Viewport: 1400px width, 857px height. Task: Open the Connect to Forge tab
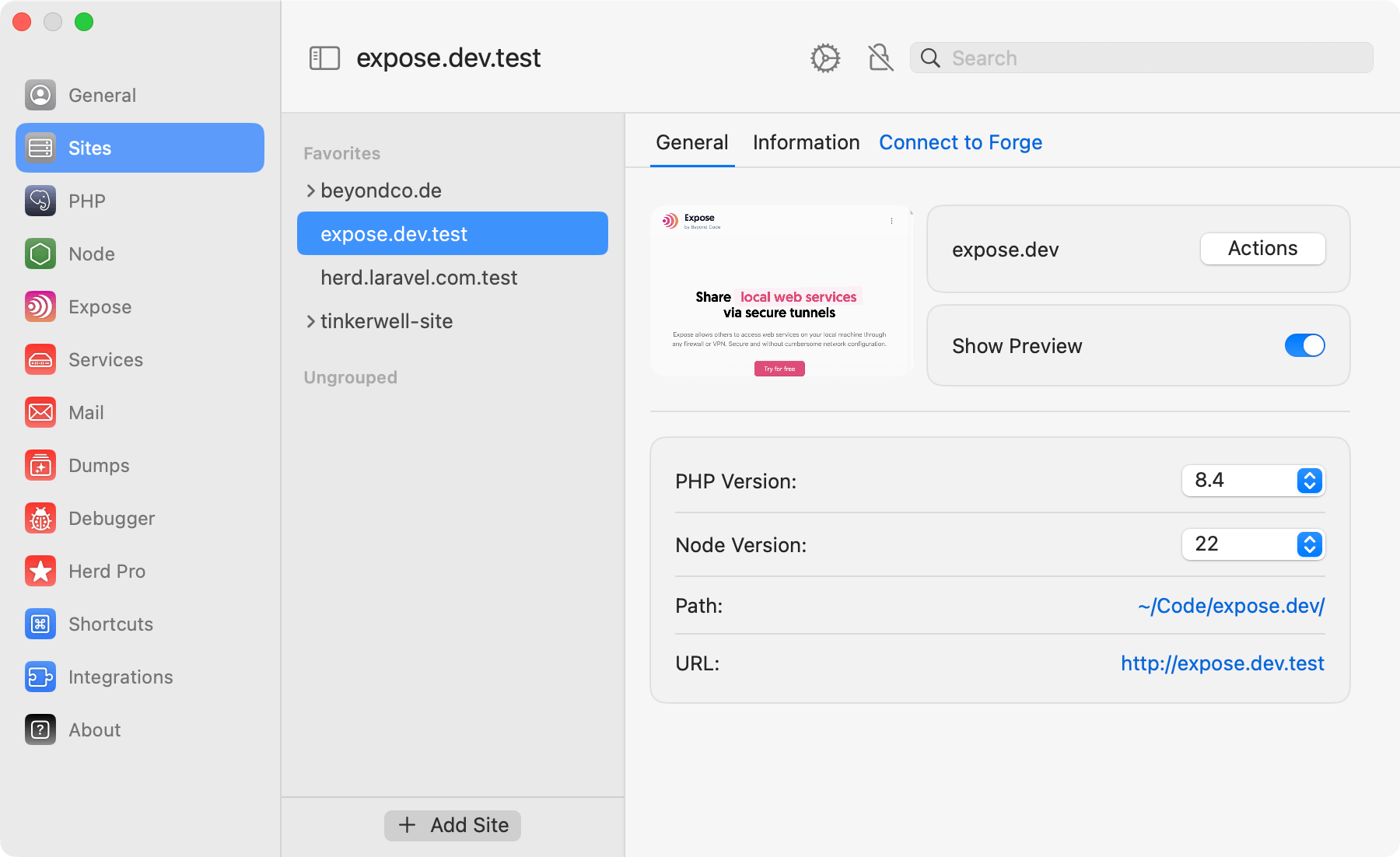[961, 142]
